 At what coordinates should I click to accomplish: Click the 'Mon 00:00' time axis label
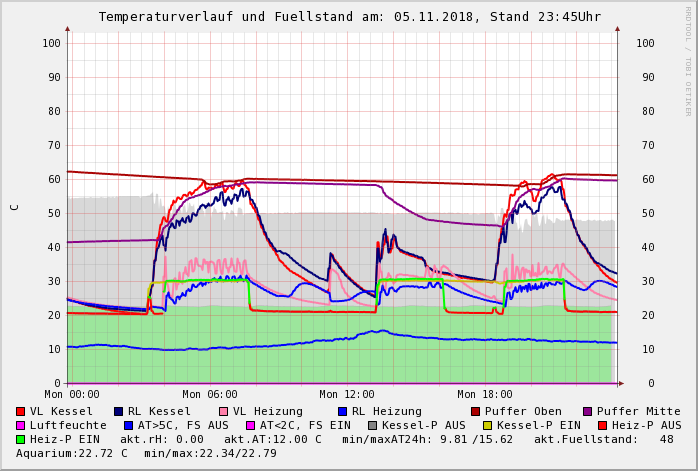tap(72, 395)
